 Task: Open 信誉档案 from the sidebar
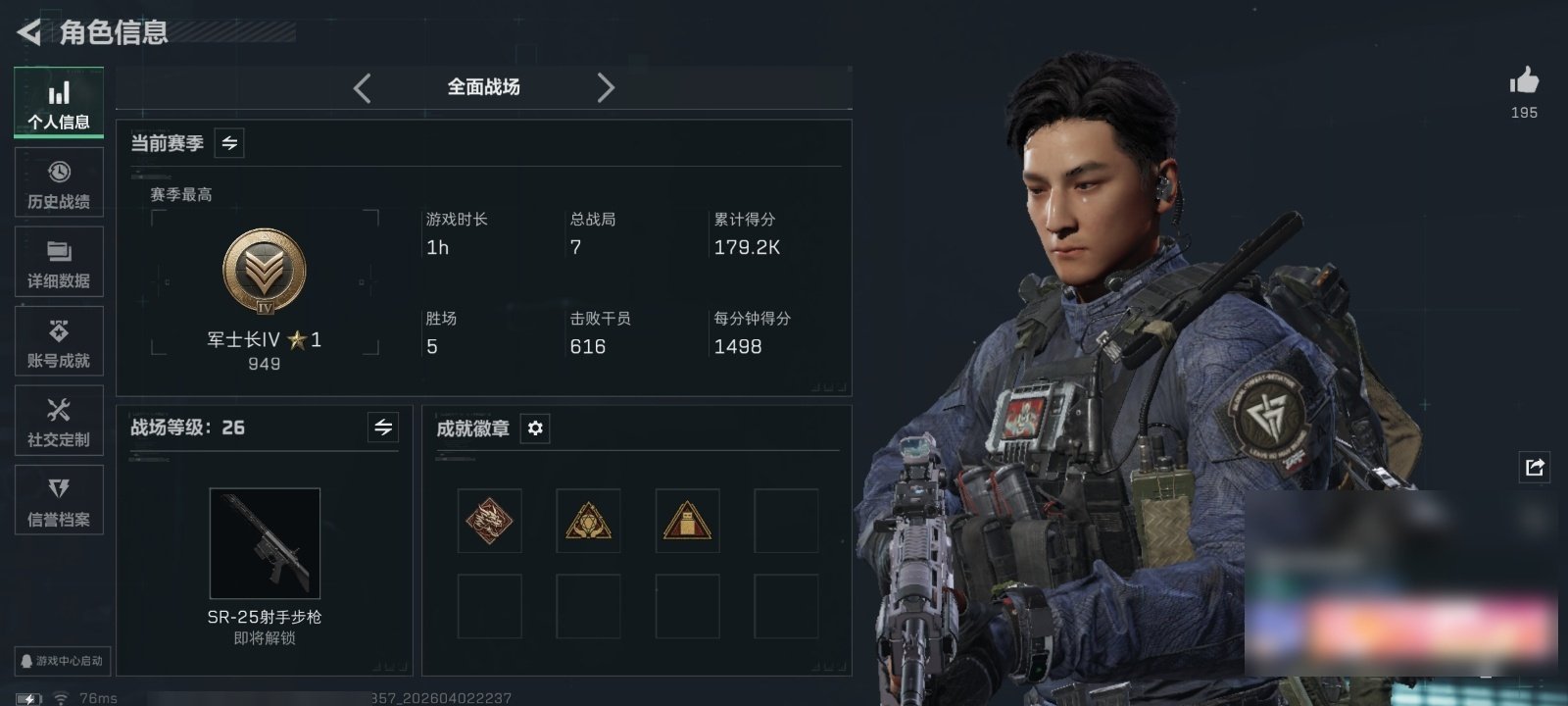point(59,500)
